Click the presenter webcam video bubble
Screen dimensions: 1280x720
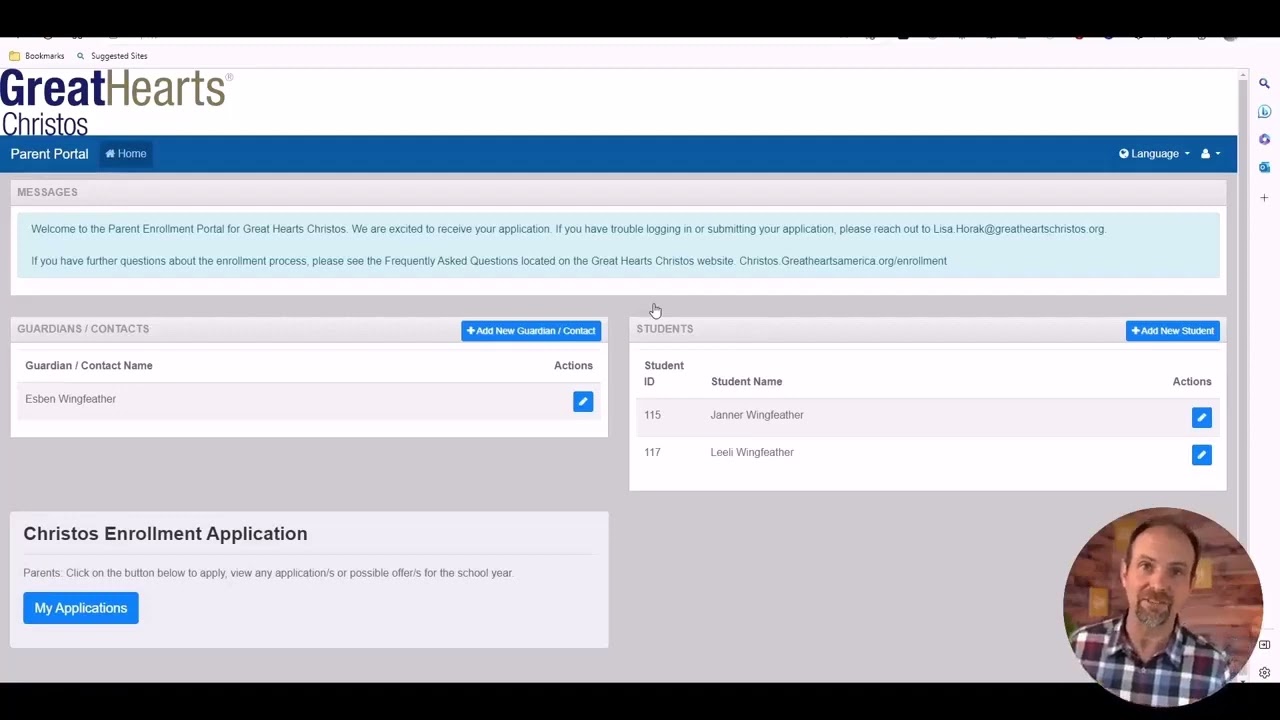[x=1163, y=606]
